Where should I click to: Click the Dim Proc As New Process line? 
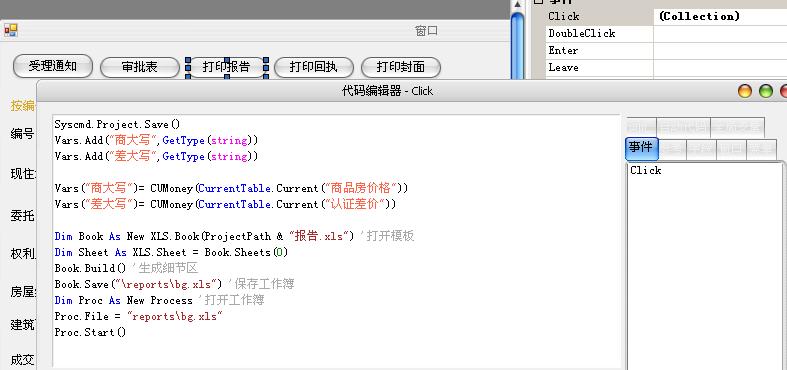point(159,300)
